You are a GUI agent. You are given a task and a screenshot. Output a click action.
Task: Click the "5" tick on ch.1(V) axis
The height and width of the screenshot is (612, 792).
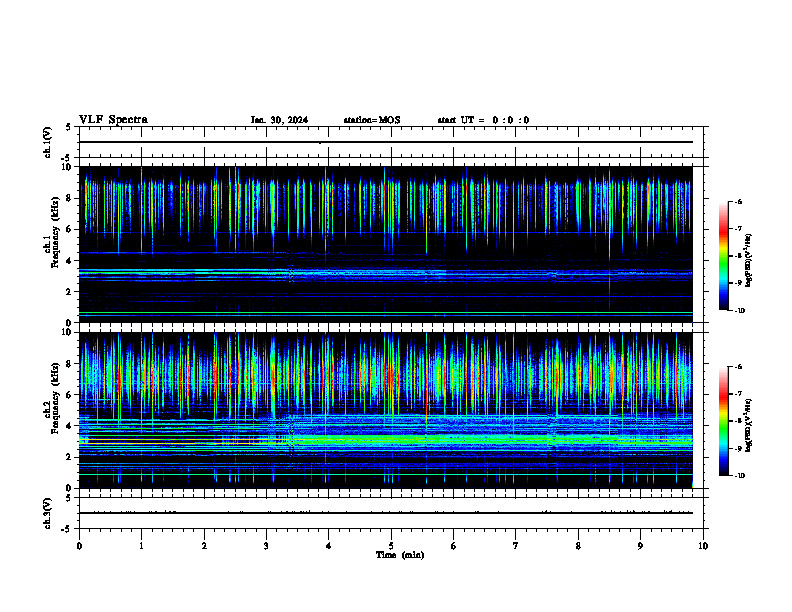coord(69,127)
